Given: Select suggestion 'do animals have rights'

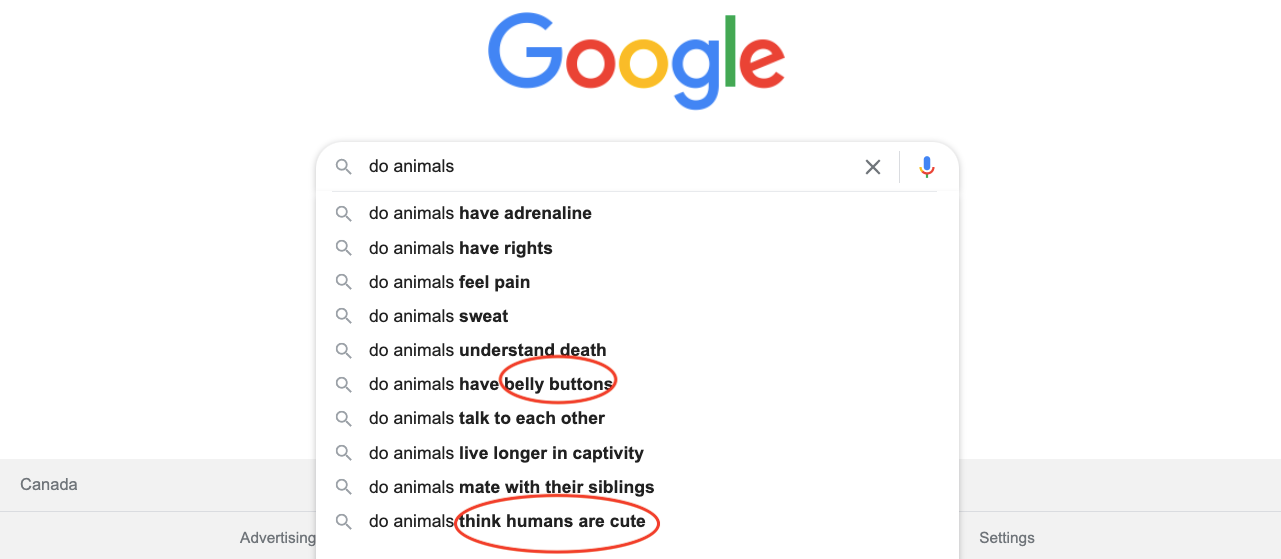Looking at the screenshot, I should tap(637, 248).
